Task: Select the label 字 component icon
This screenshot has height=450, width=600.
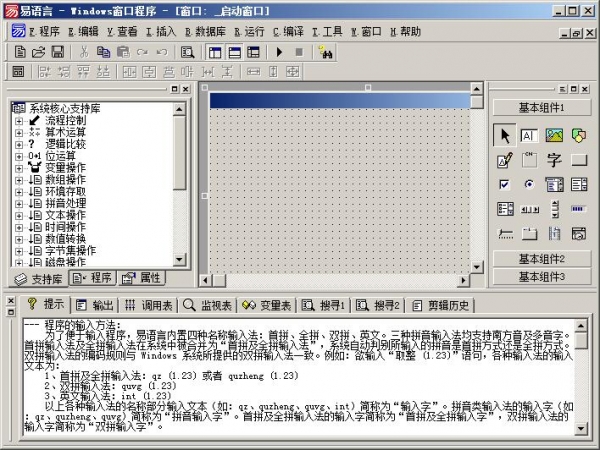Action: point(554,160)
